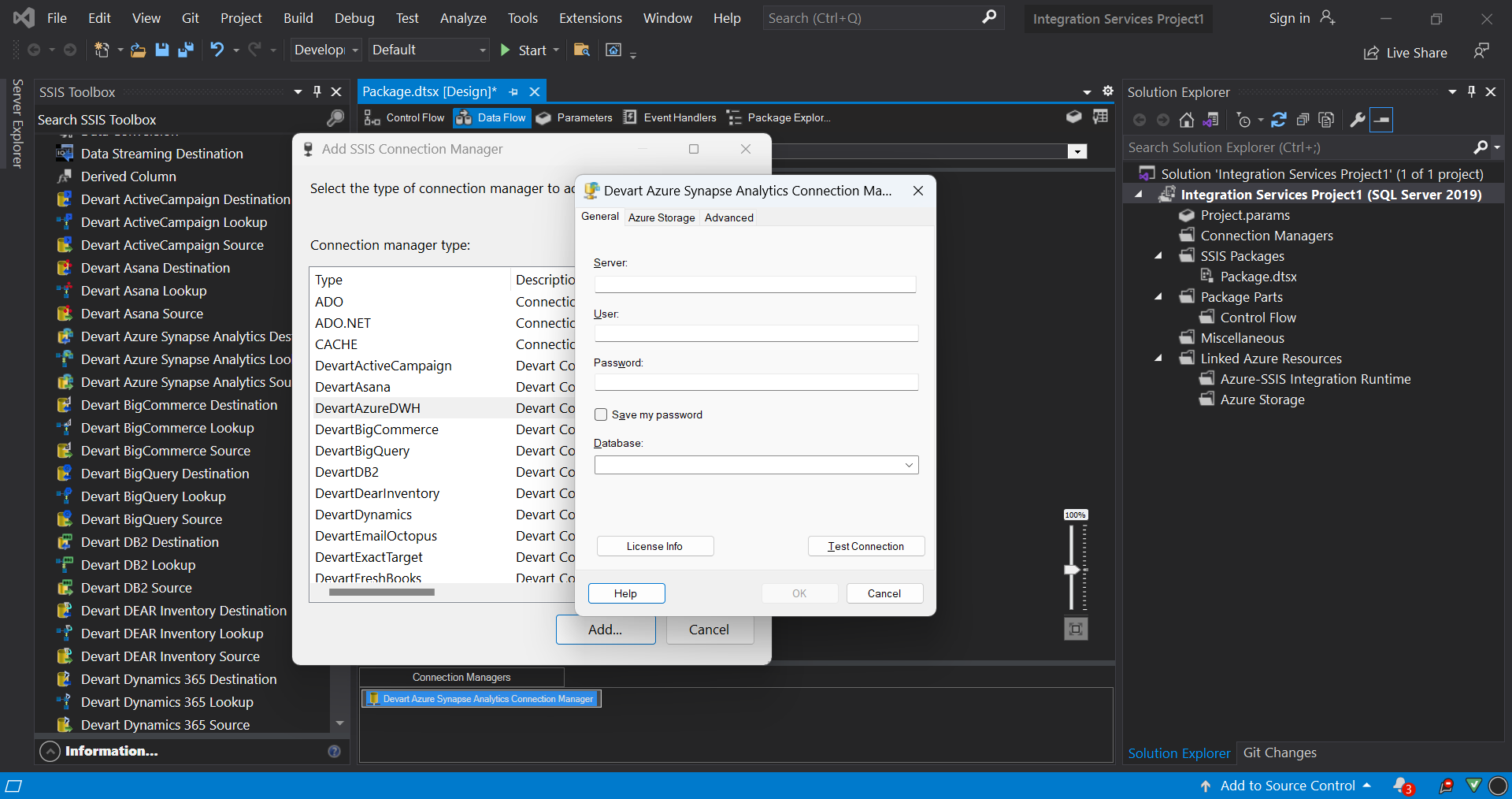Click the Start debugging play icon
This screenshot has height=799, width=1512.
pyautogui.click(x=505, y=50)
